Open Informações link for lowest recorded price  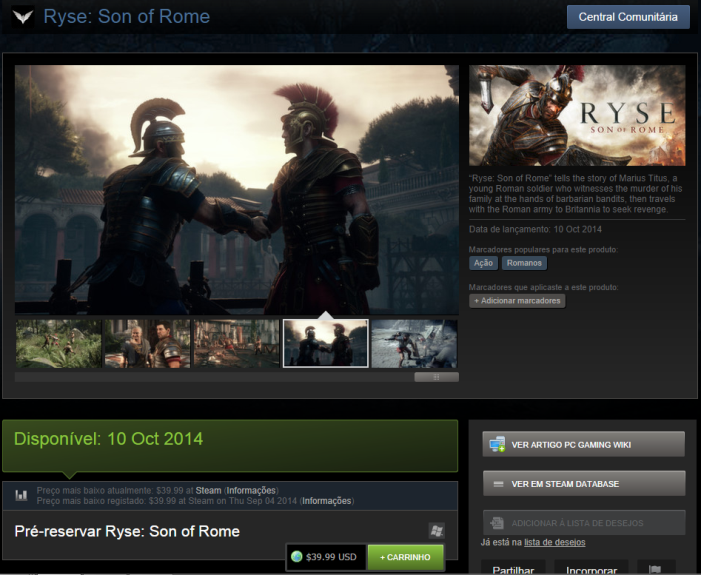pyautogui.click(x=326, y=501)
